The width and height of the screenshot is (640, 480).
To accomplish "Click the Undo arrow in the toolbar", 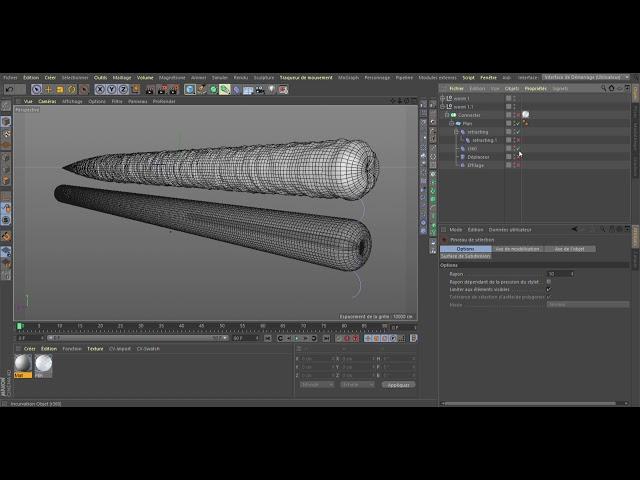I will 9,89.
